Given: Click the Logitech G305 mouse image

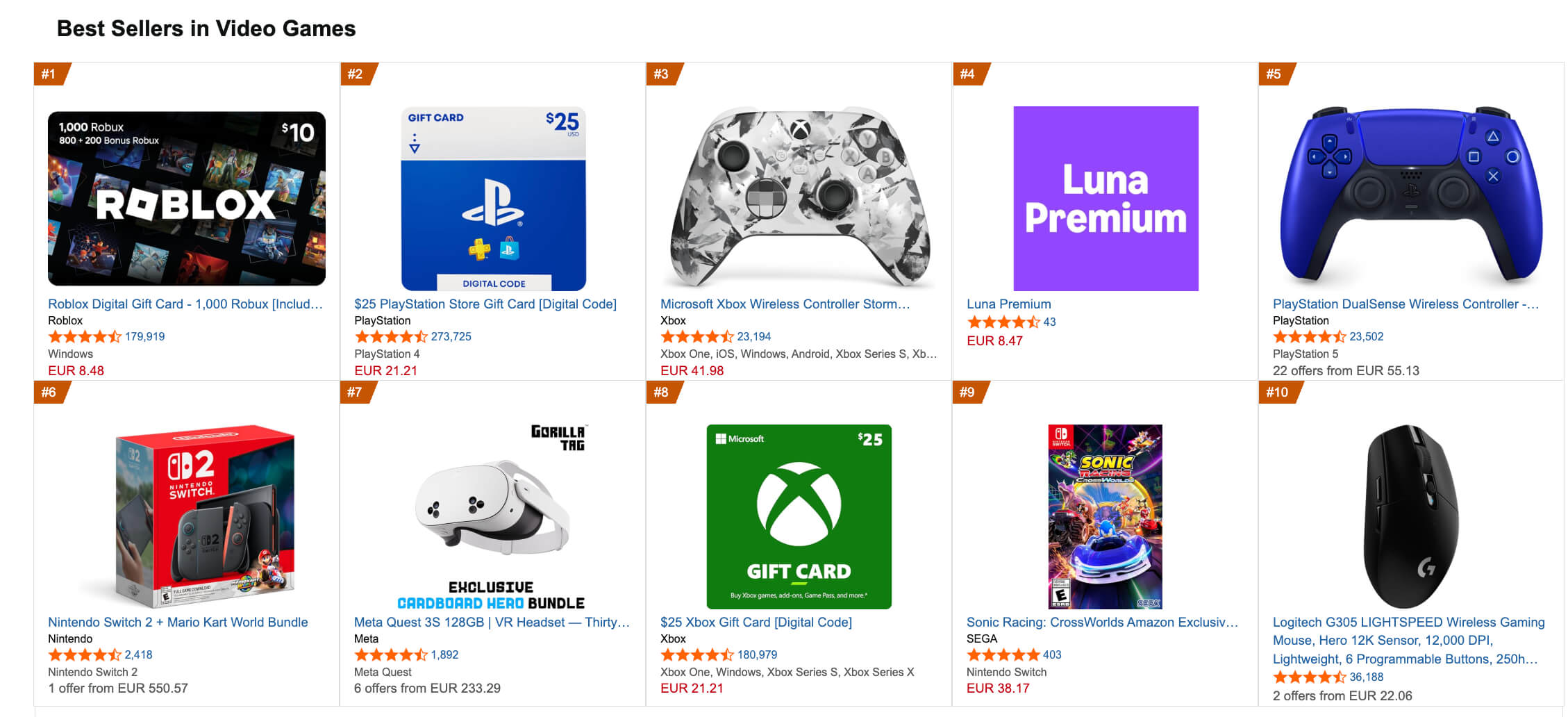Looking at the screenshot, I should coord(1411,516).
